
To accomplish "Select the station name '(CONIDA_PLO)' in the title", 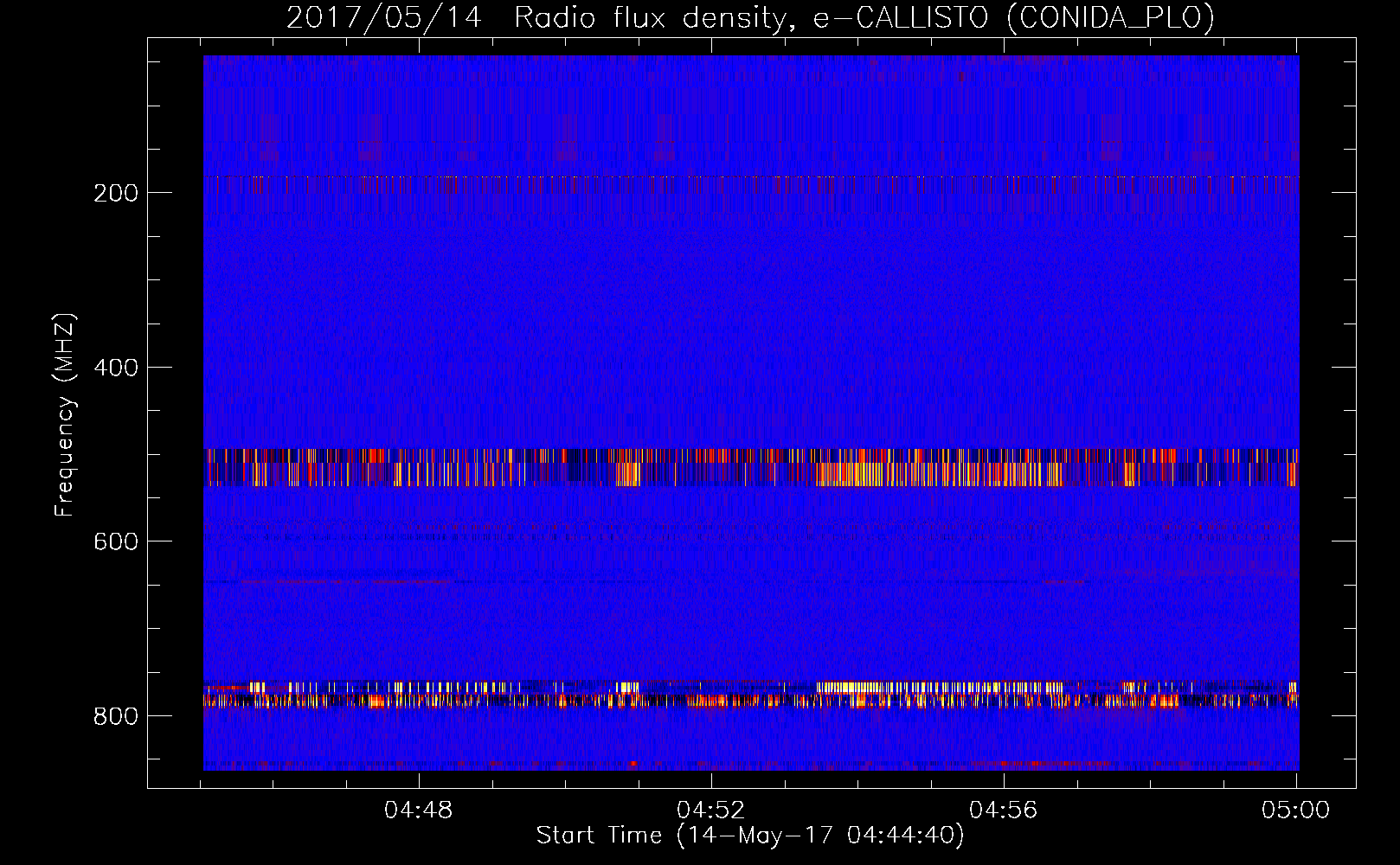I will tap(1110, 18).
